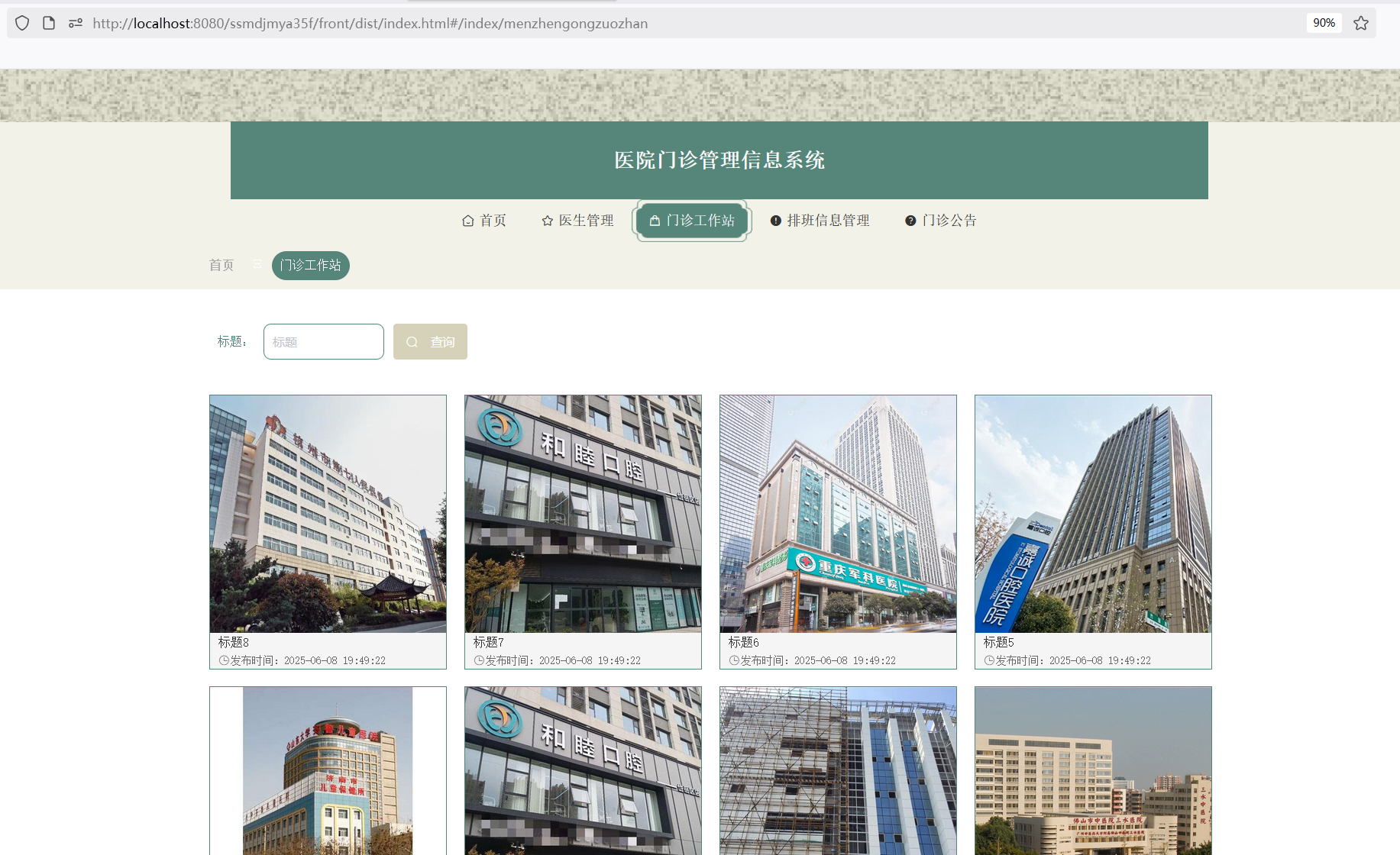Screen dimensions: 1400x855
Task: Open 门诊公告 menu item
Action: click(x=940, y=221)
